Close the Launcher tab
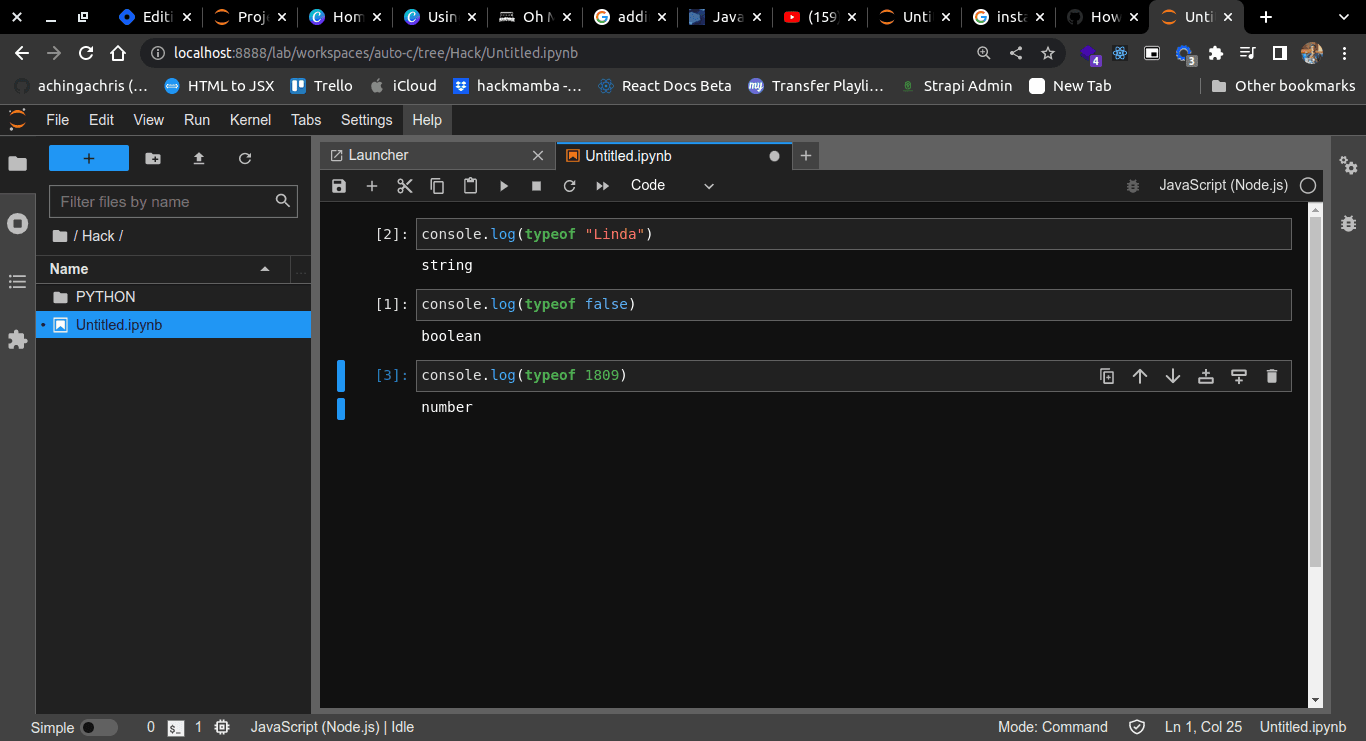Viewport: 1366px width, 741px height. [x=538, y=156]
